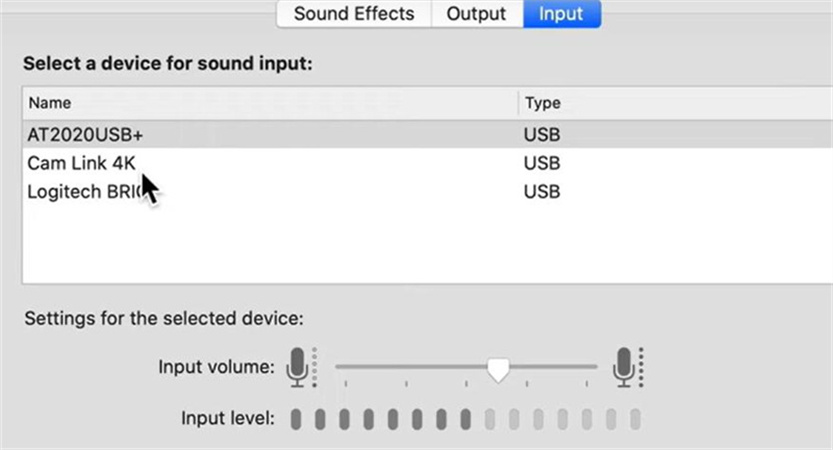Click the leftmost end of the volume slider track
This screenshot has width=833, height=450.
[338, 367]
